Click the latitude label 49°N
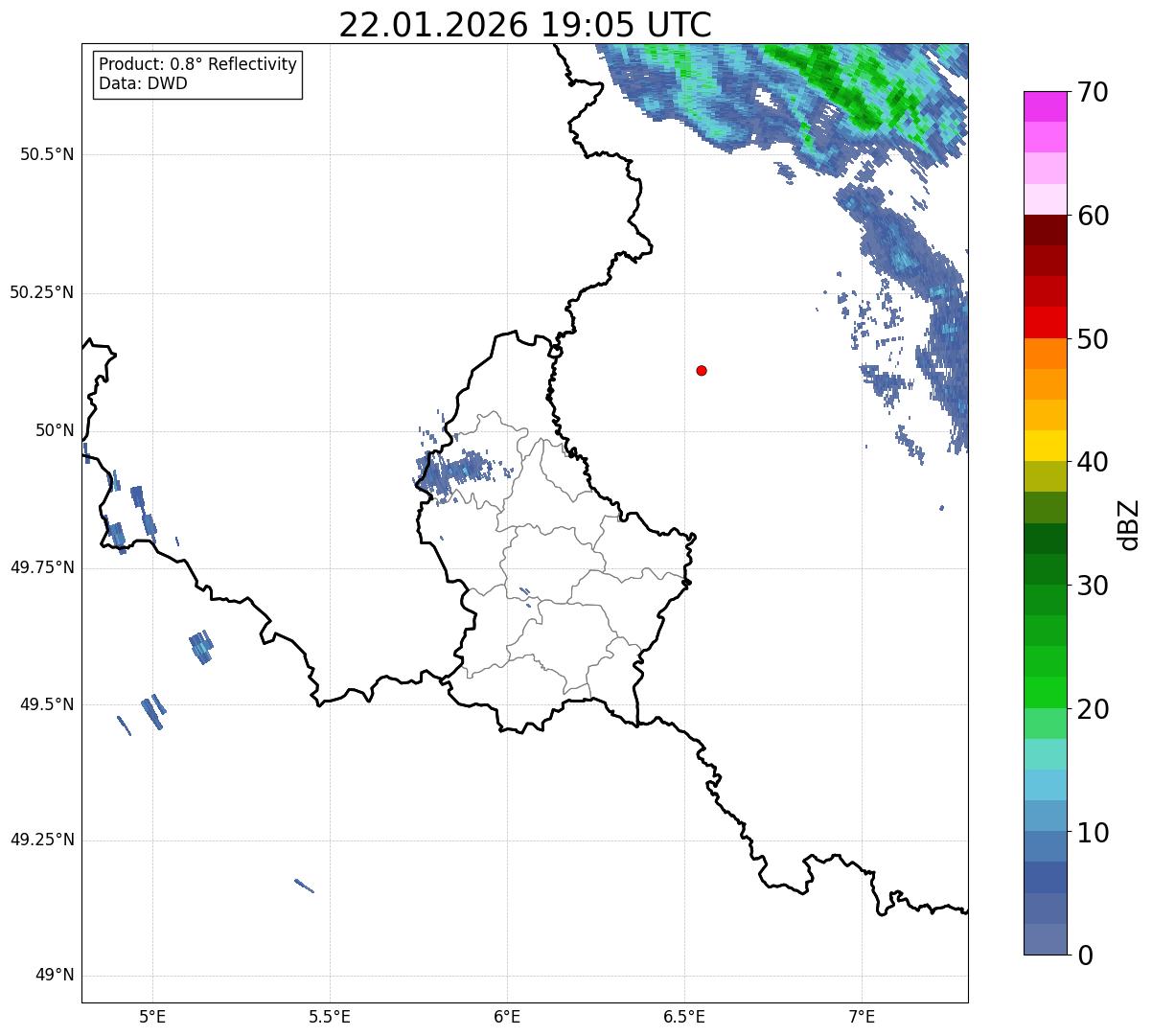The height and width of the screenshot is (1036, 1152). 56,976
